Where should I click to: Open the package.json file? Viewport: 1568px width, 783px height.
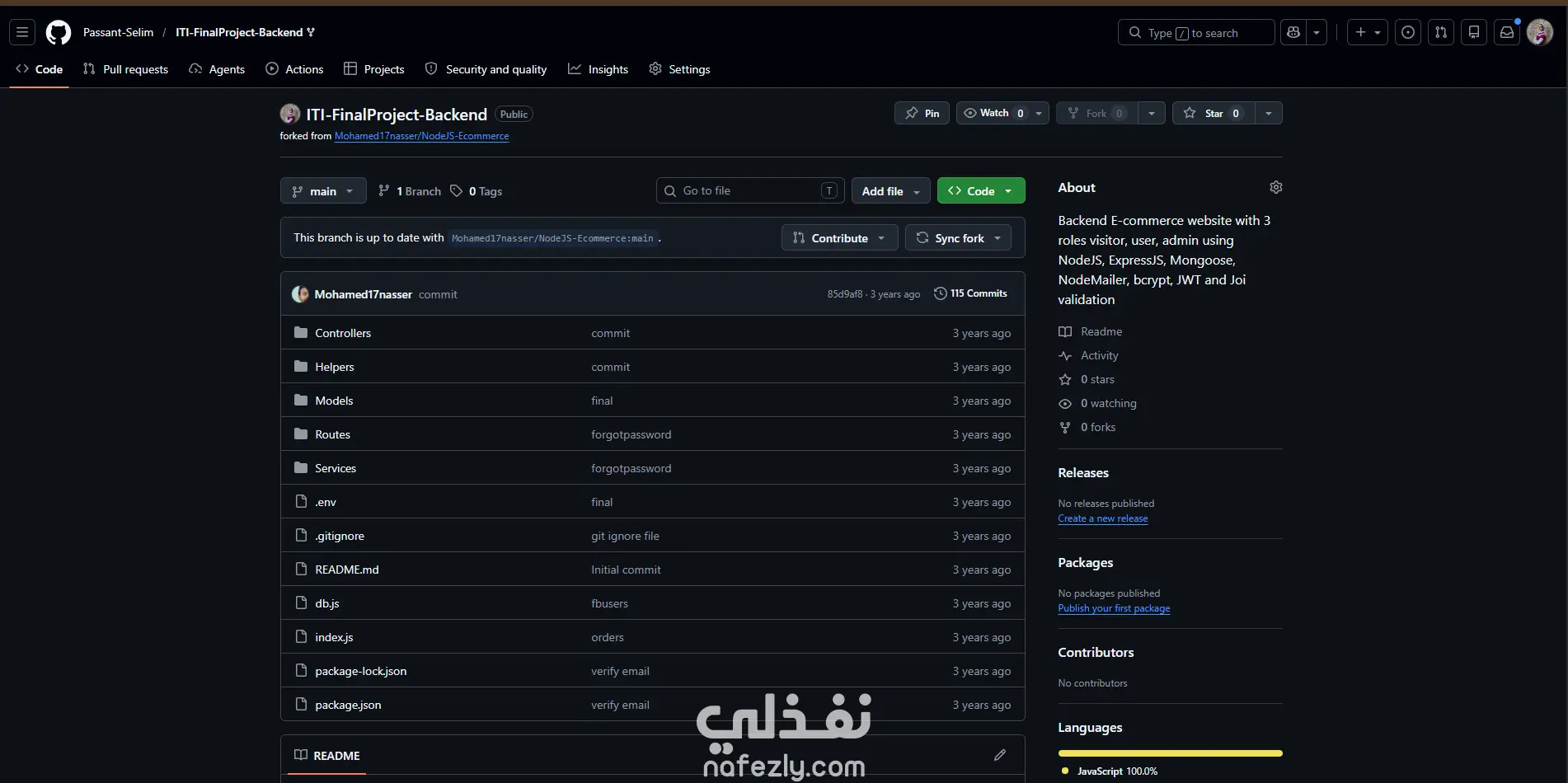[348, 705]
